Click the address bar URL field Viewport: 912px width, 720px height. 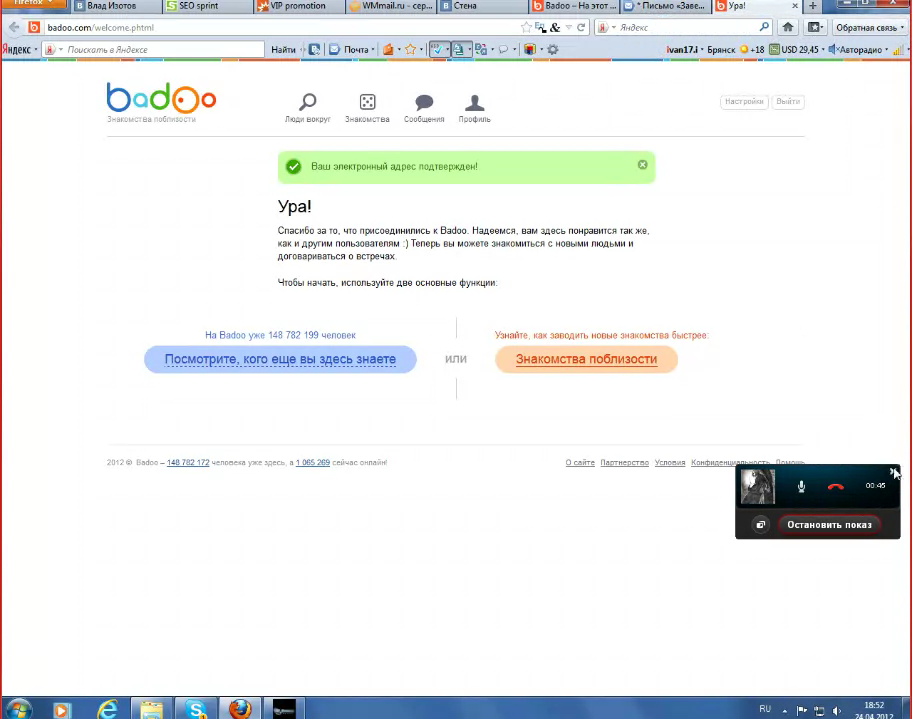point(279,27)
